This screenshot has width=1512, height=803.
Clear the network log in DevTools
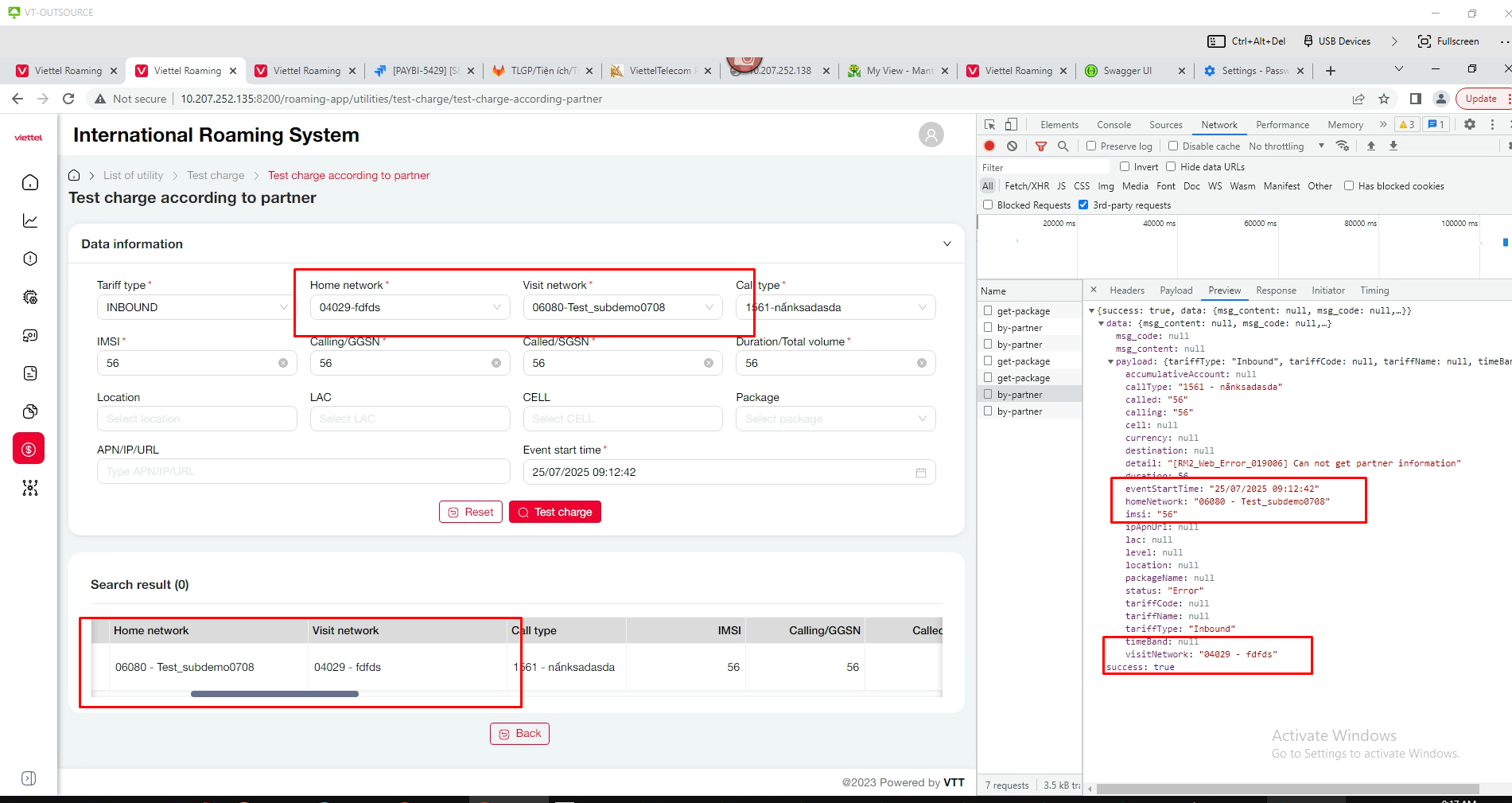(x=1012, y=146)
